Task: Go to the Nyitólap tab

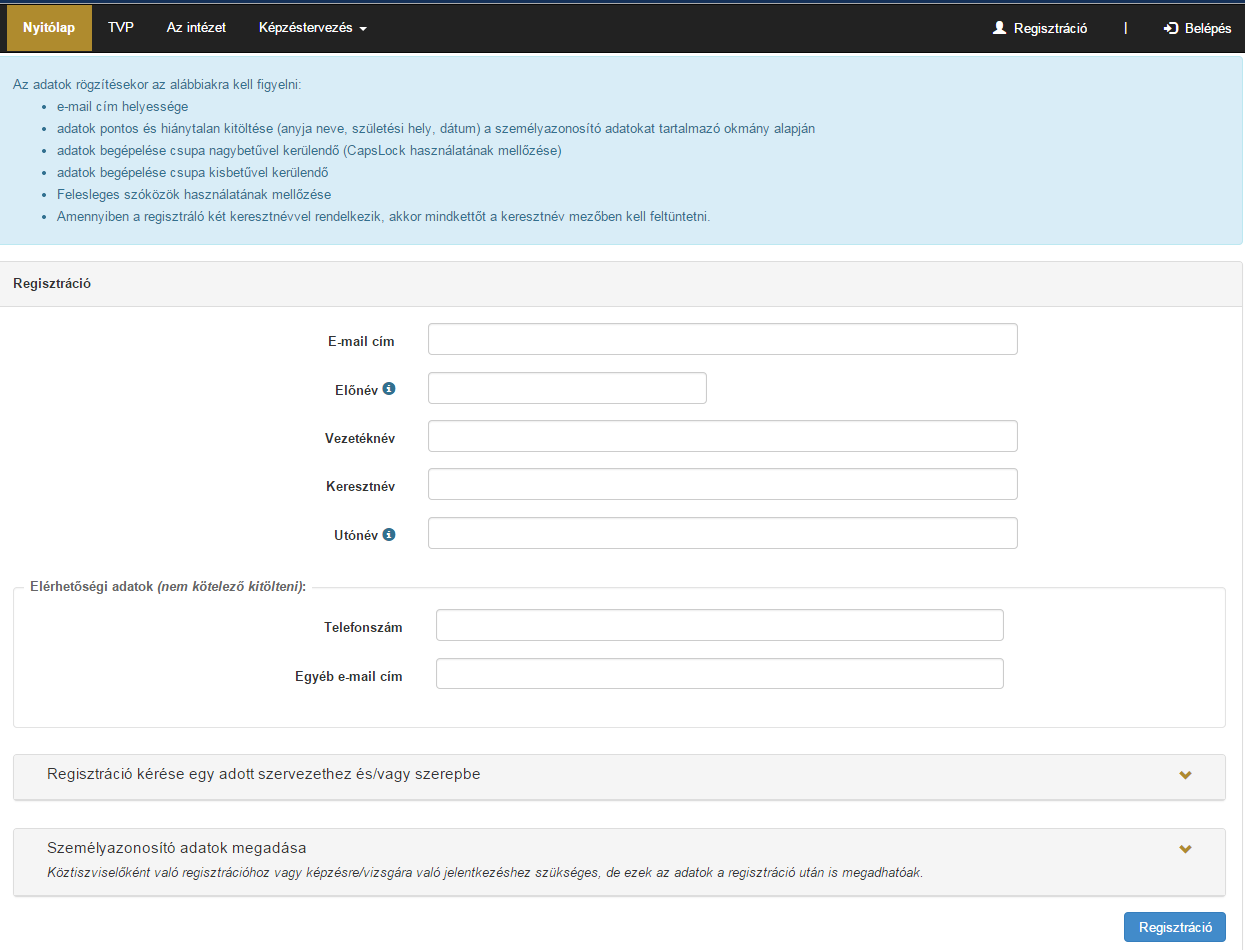Action: [x=49, y=28]
